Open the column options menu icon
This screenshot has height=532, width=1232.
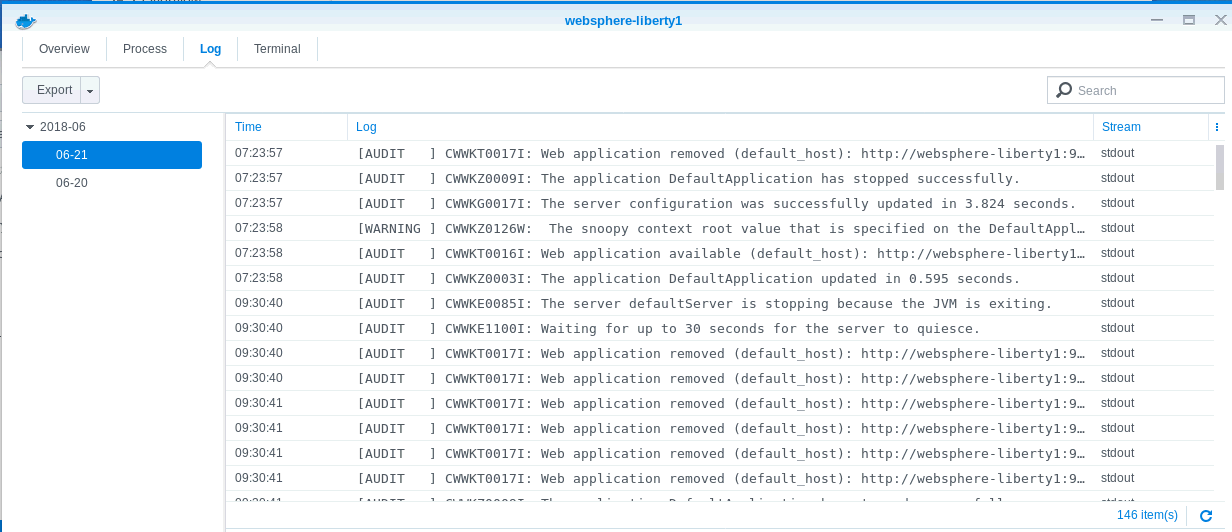point(1216,127)
